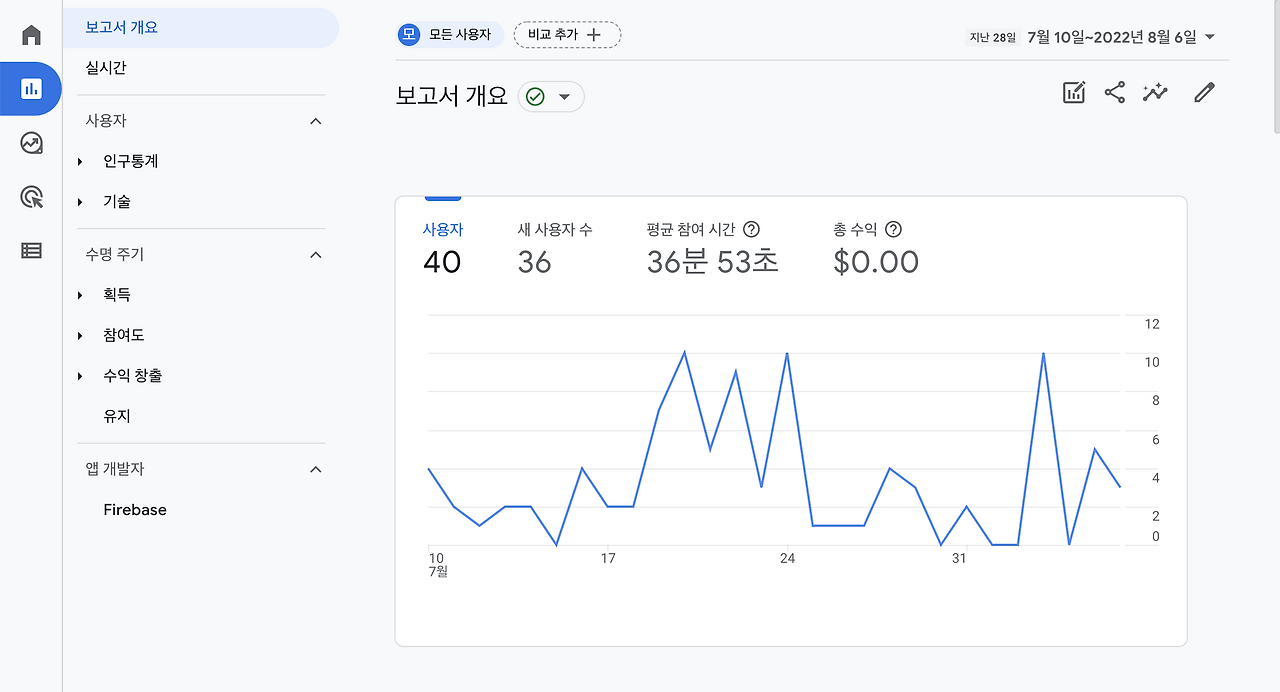Share the report using the share icon
The width and height of the screenshot is (1280, 692).
click(x=1114, y=91)
